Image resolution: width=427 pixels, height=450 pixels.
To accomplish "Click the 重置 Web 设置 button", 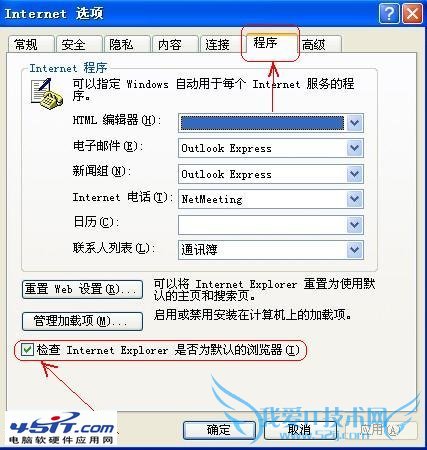I will [83, 289].
